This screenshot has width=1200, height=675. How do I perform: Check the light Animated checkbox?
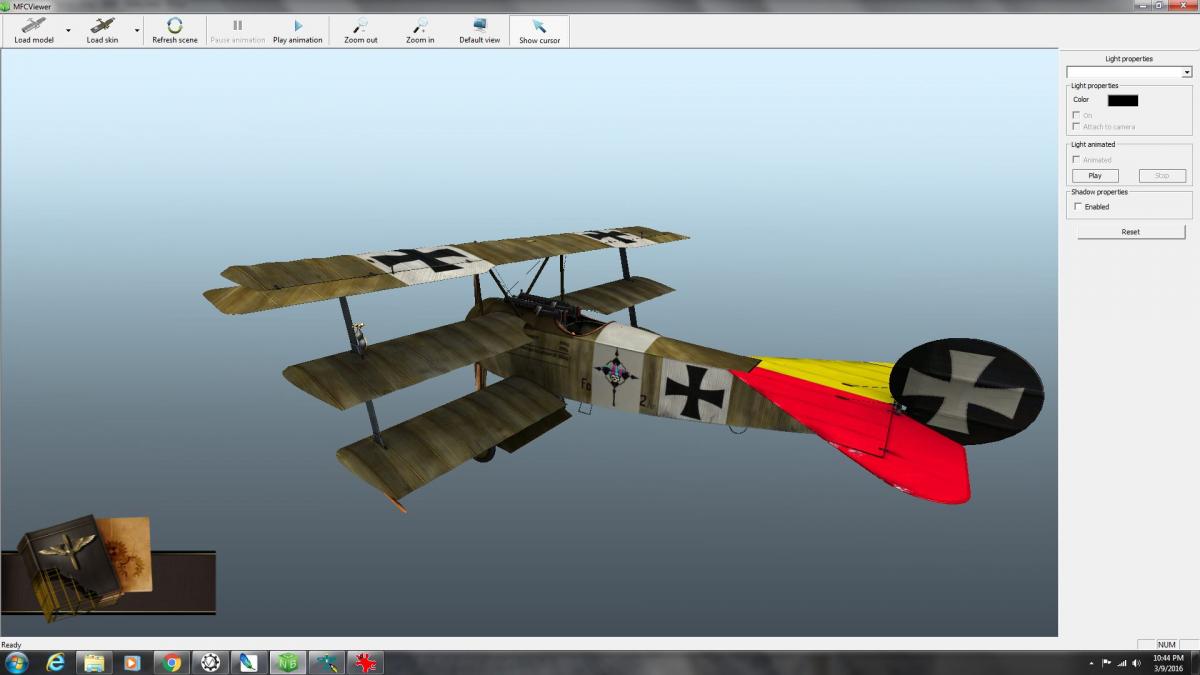click(x=1076, y=160)
